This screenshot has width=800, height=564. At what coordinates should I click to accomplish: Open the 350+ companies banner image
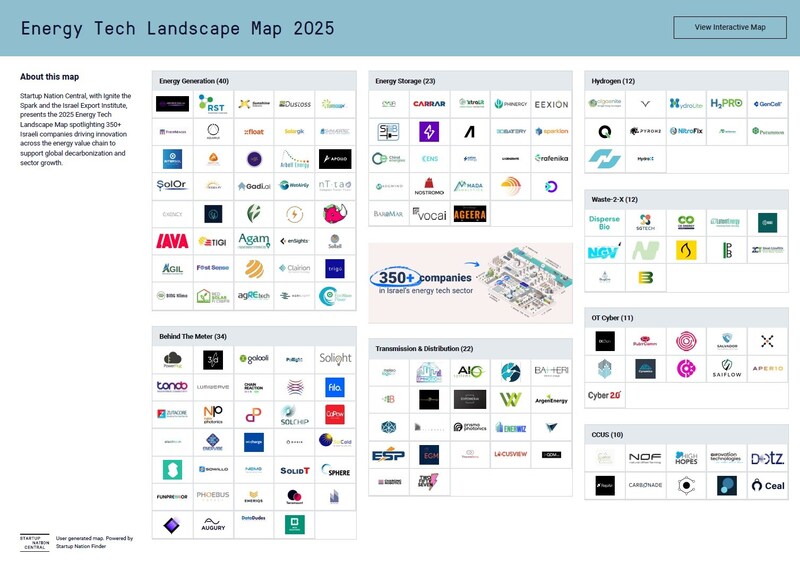[x=470, y=283]
